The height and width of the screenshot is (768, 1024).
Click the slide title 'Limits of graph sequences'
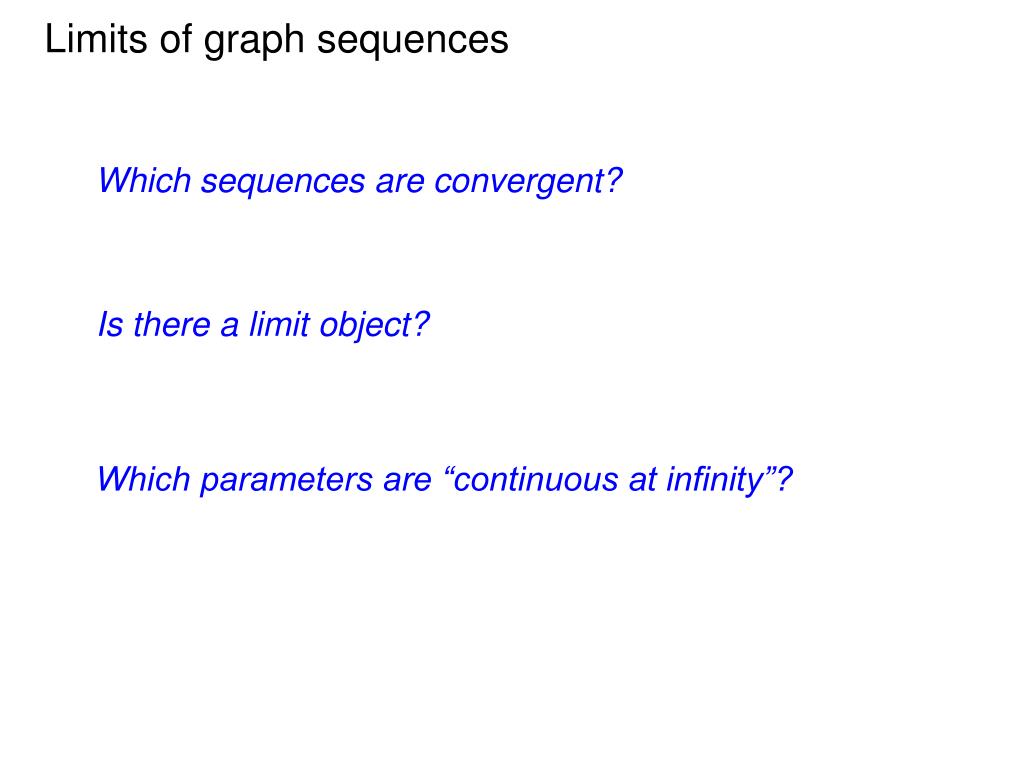coord(276,40)
